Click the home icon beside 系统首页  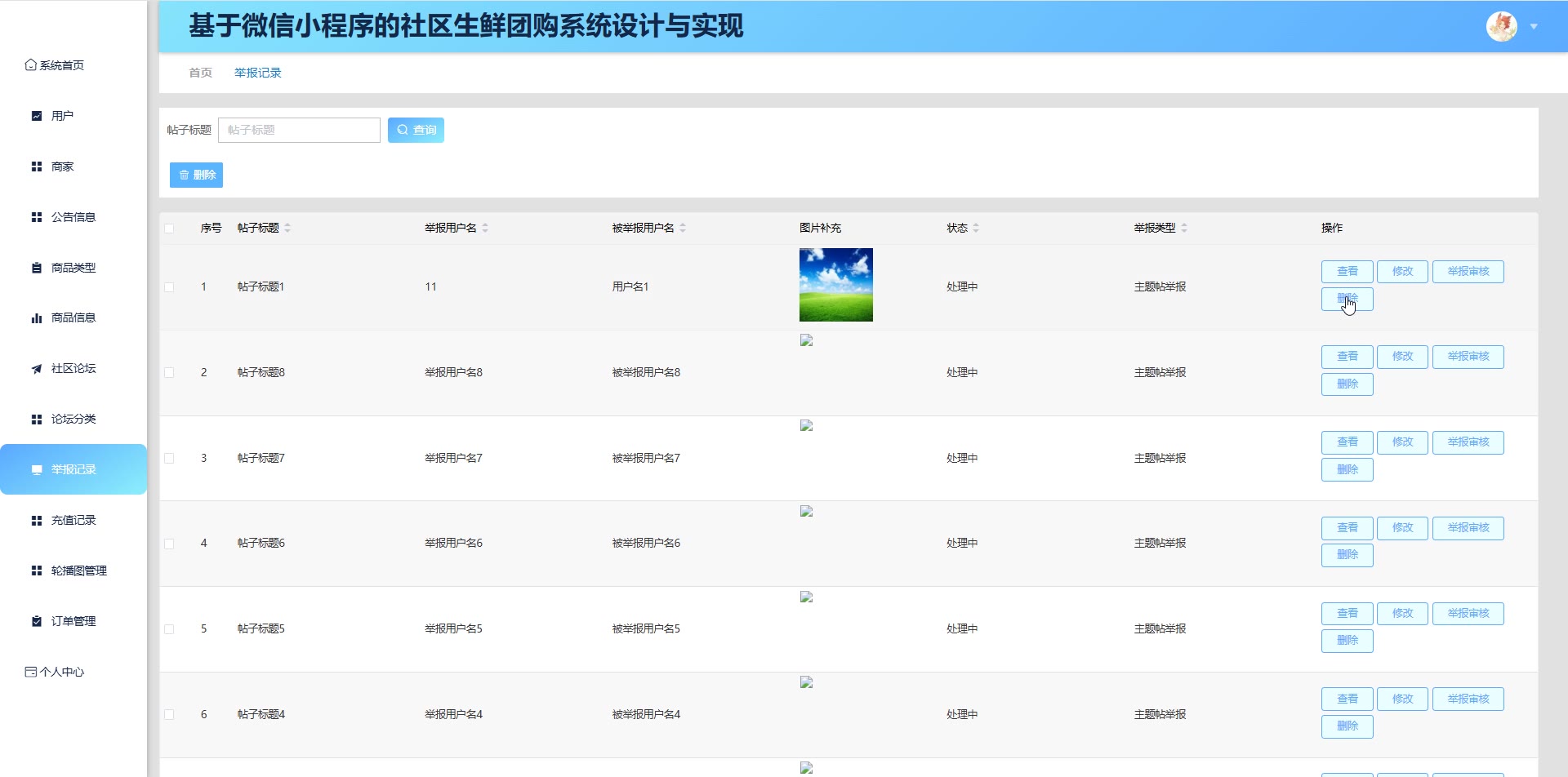30,65
